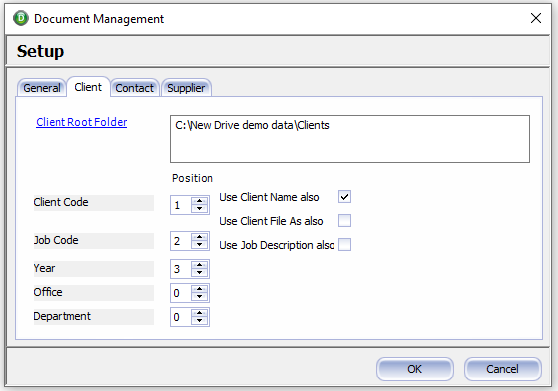This screenshot has width=558, height=391.
Task: Click the Position column heading
Action: [192, 178]
